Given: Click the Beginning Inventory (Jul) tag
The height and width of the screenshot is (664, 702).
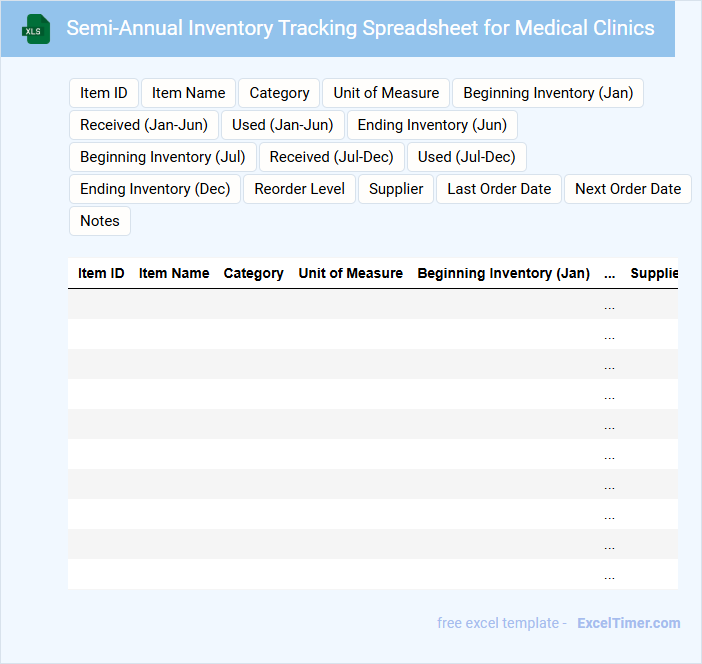Looking at the screenshot, I should [x=163, y=157].
